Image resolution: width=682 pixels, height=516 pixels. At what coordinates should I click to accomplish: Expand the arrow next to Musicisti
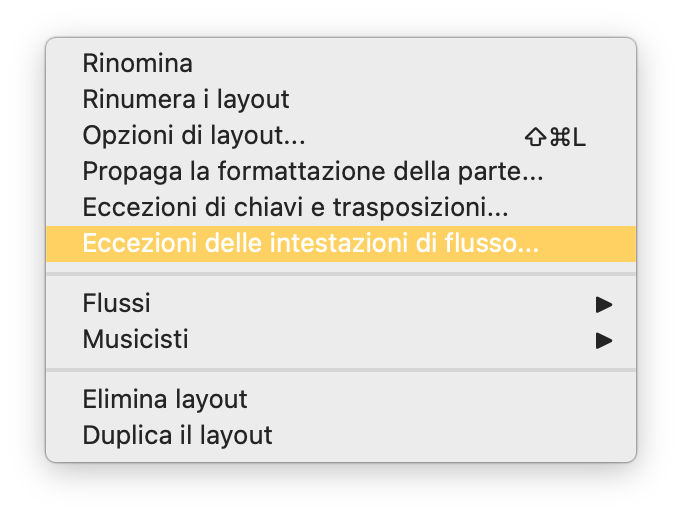[603, 340]
